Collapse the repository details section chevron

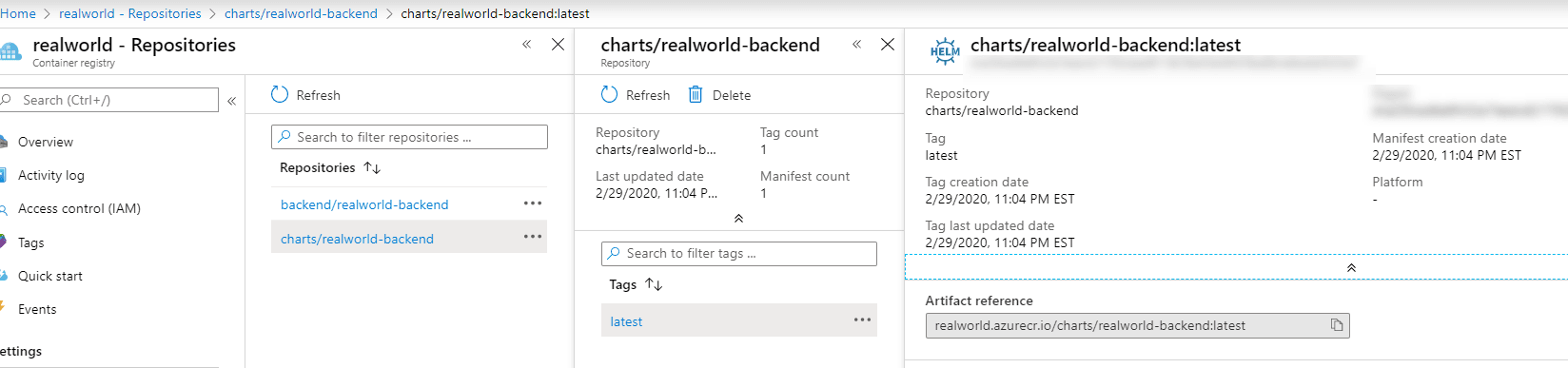[x=739, y=219]
